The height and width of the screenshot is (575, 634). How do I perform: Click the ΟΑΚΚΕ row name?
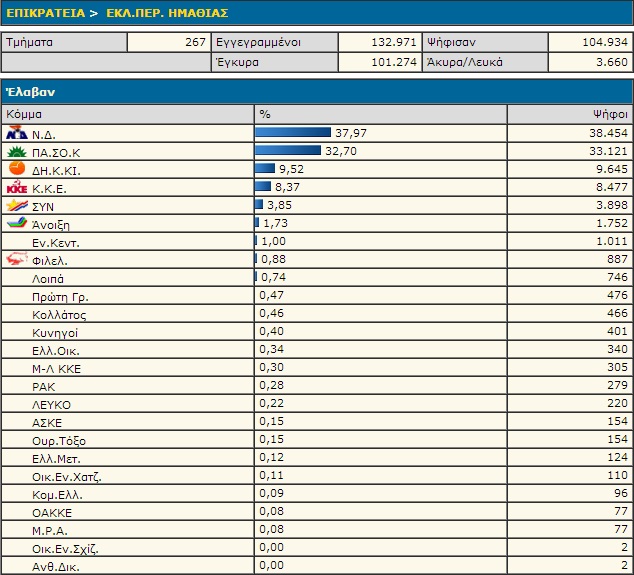pos(52,513)
